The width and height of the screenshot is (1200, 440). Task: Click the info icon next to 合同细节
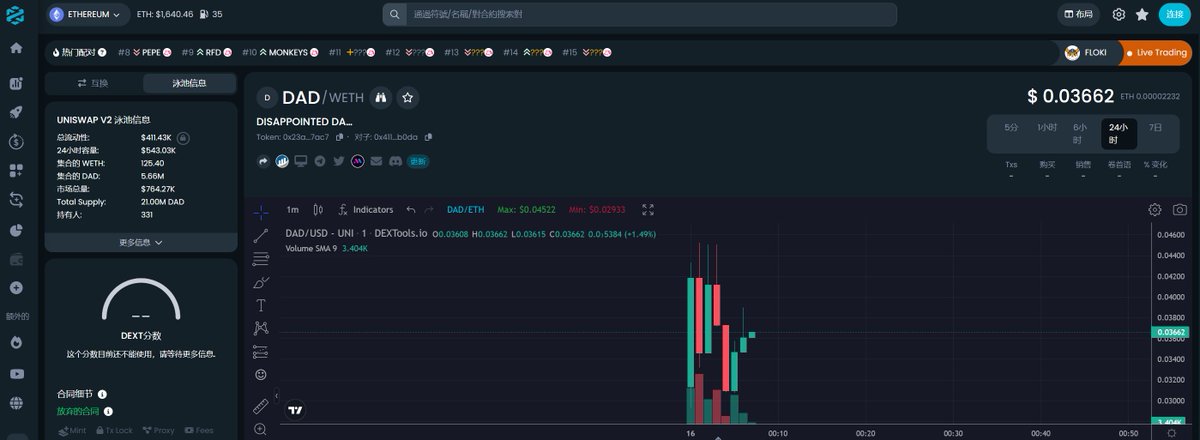[x=102, y=394]
